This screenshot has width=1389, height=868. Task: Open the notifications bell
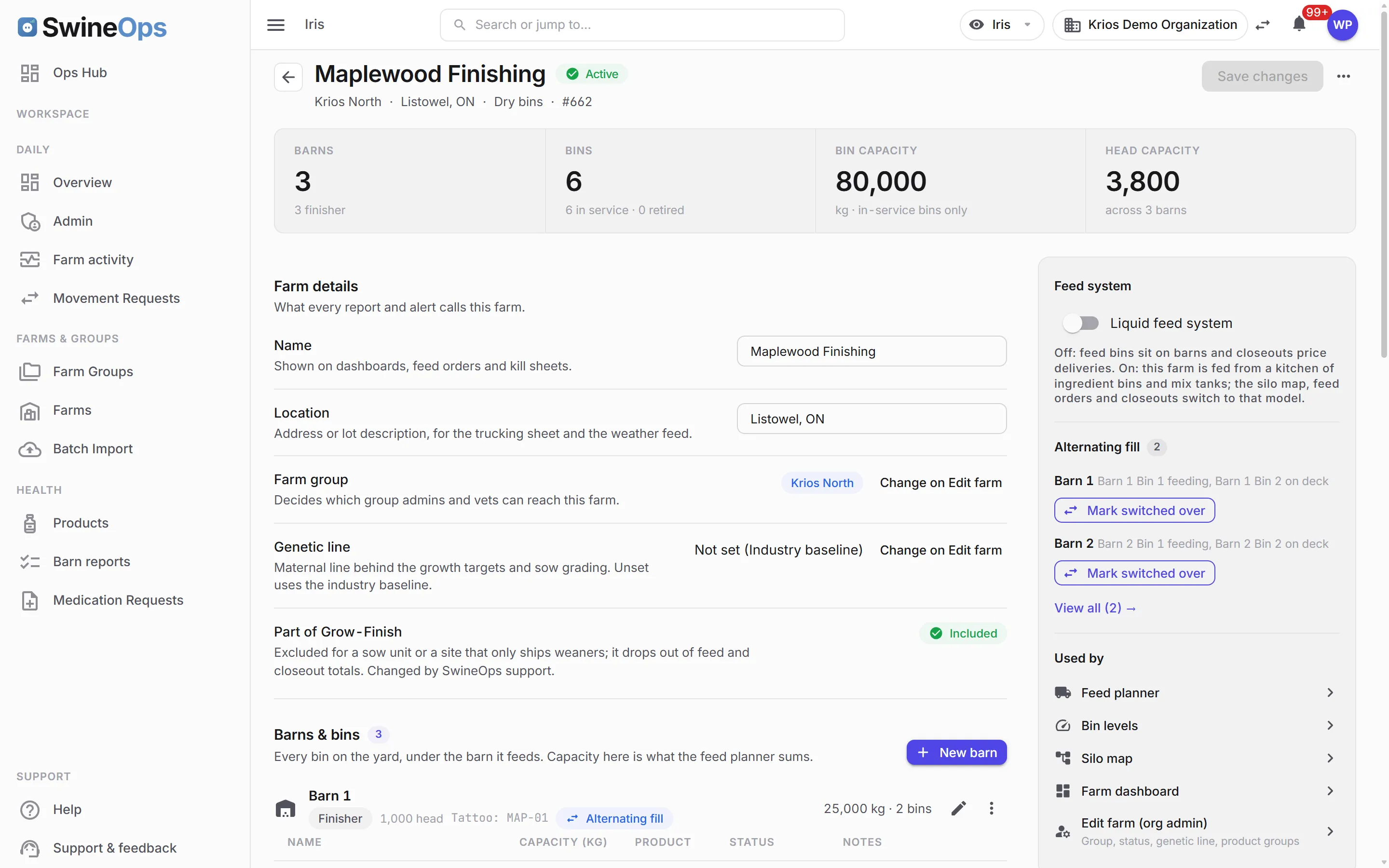click(1299, 25)
